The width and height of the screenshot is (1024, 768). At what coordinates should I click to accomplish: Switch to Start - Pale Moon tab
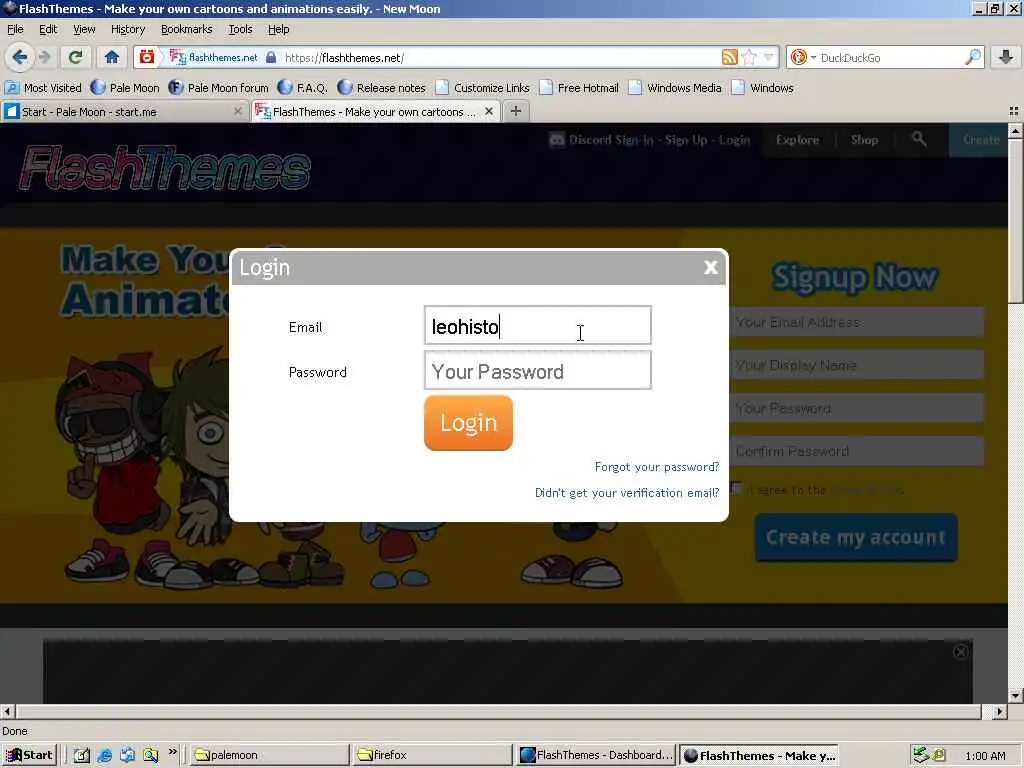124,112
